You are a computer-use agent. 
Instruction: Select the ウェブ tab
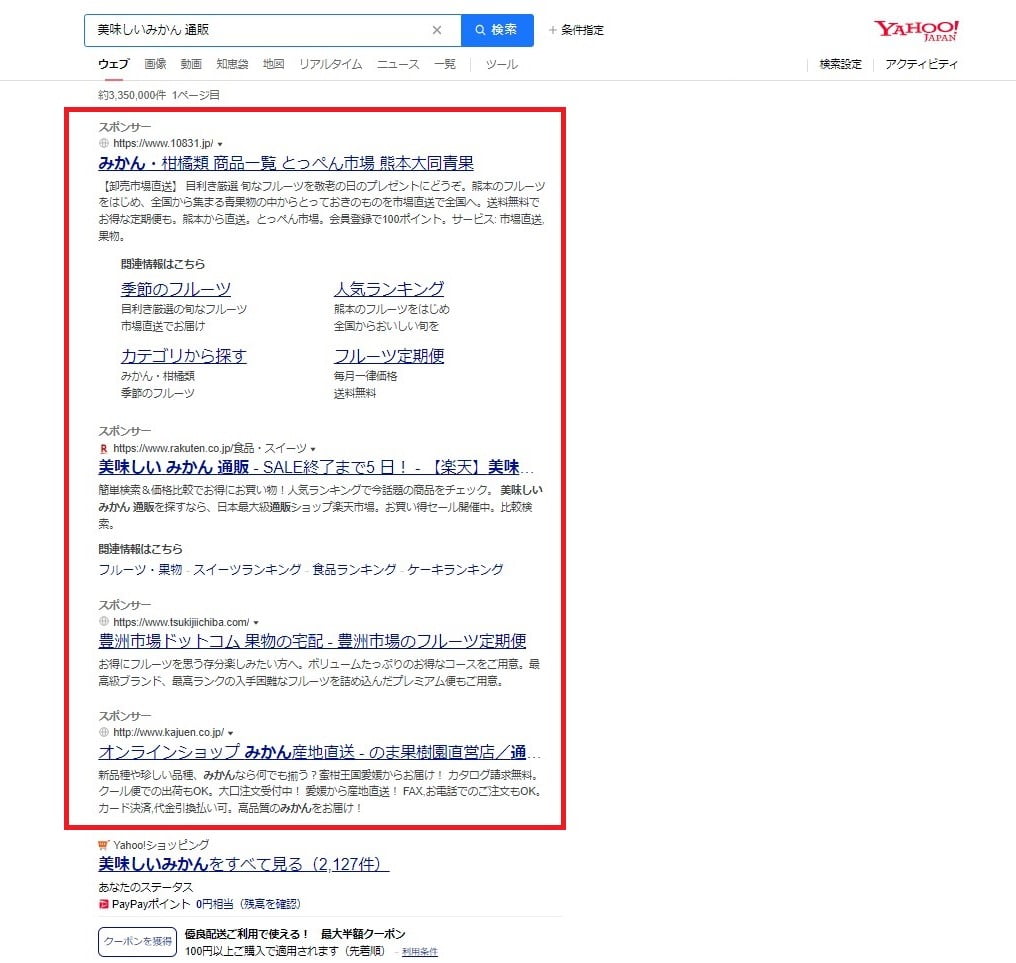pyautogui.click(x=114, y=64)
